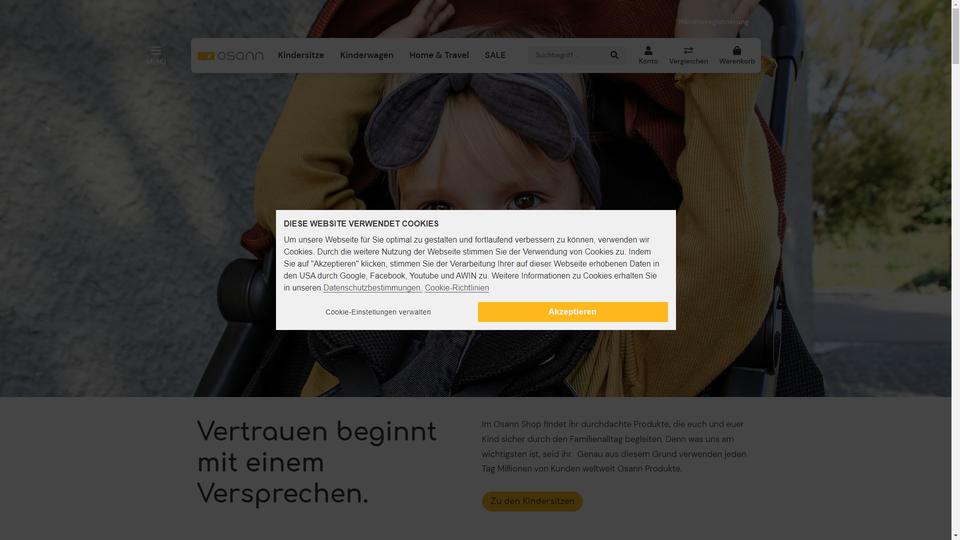Screen dimensions: 960x540
Task: Open the SALE menu item
Action: (495, 55)
